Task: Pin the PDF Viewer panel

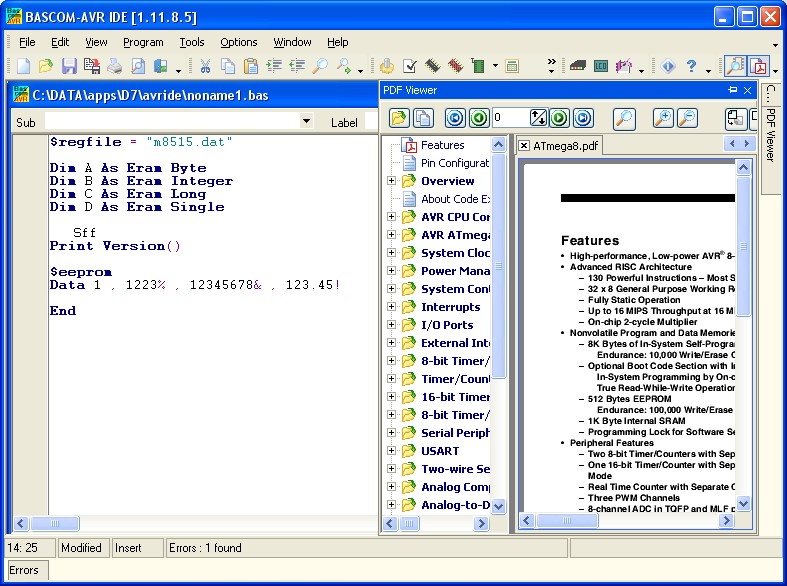Action: (733, 90)
